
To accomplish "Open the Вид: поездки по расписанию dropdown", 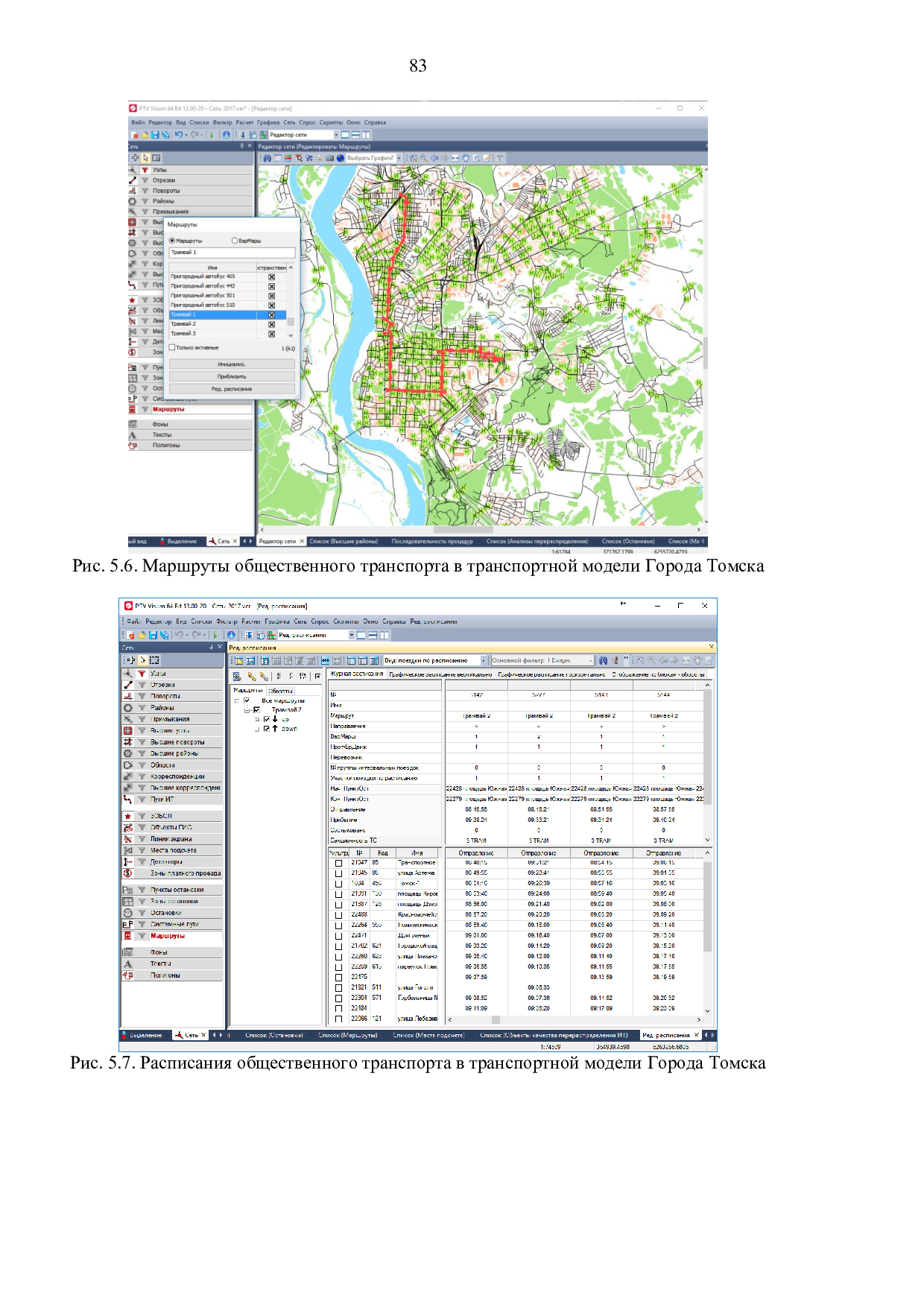I will pyautogui.click(x=484, y=660).
